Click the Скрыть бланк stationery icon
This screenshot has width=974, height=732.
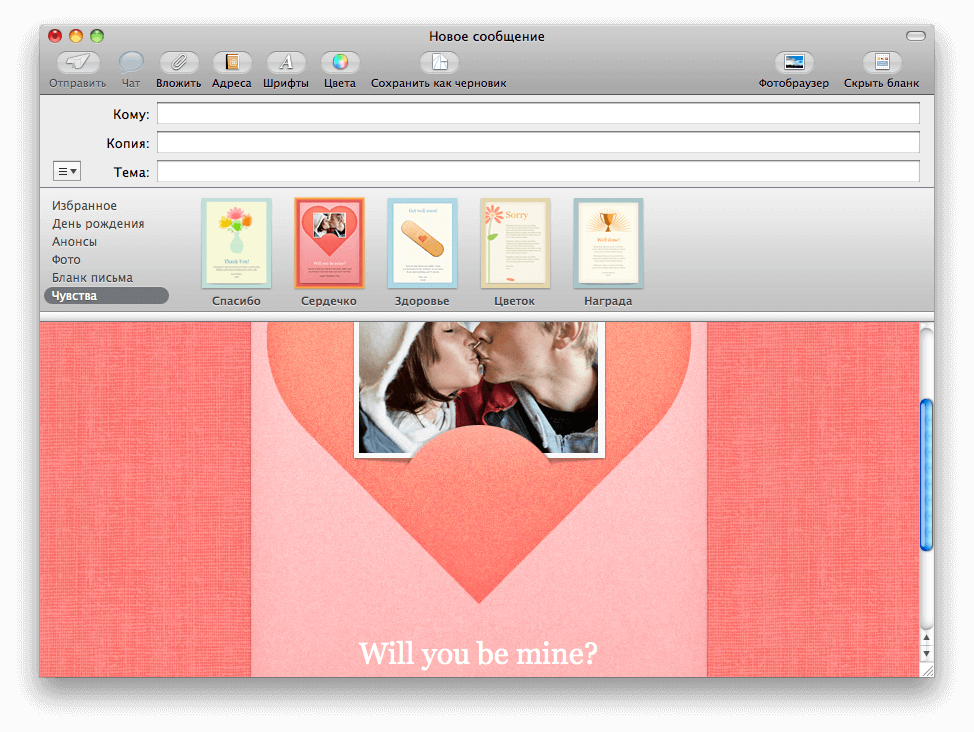pos(882,63)
